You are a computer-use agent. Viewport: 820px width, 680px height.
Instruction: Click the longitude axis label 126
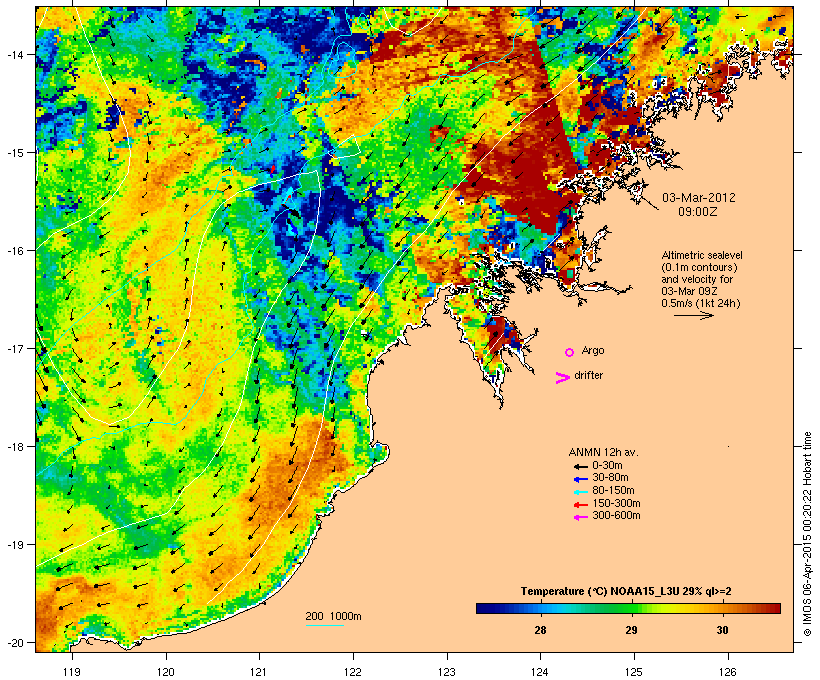(728, 672)
